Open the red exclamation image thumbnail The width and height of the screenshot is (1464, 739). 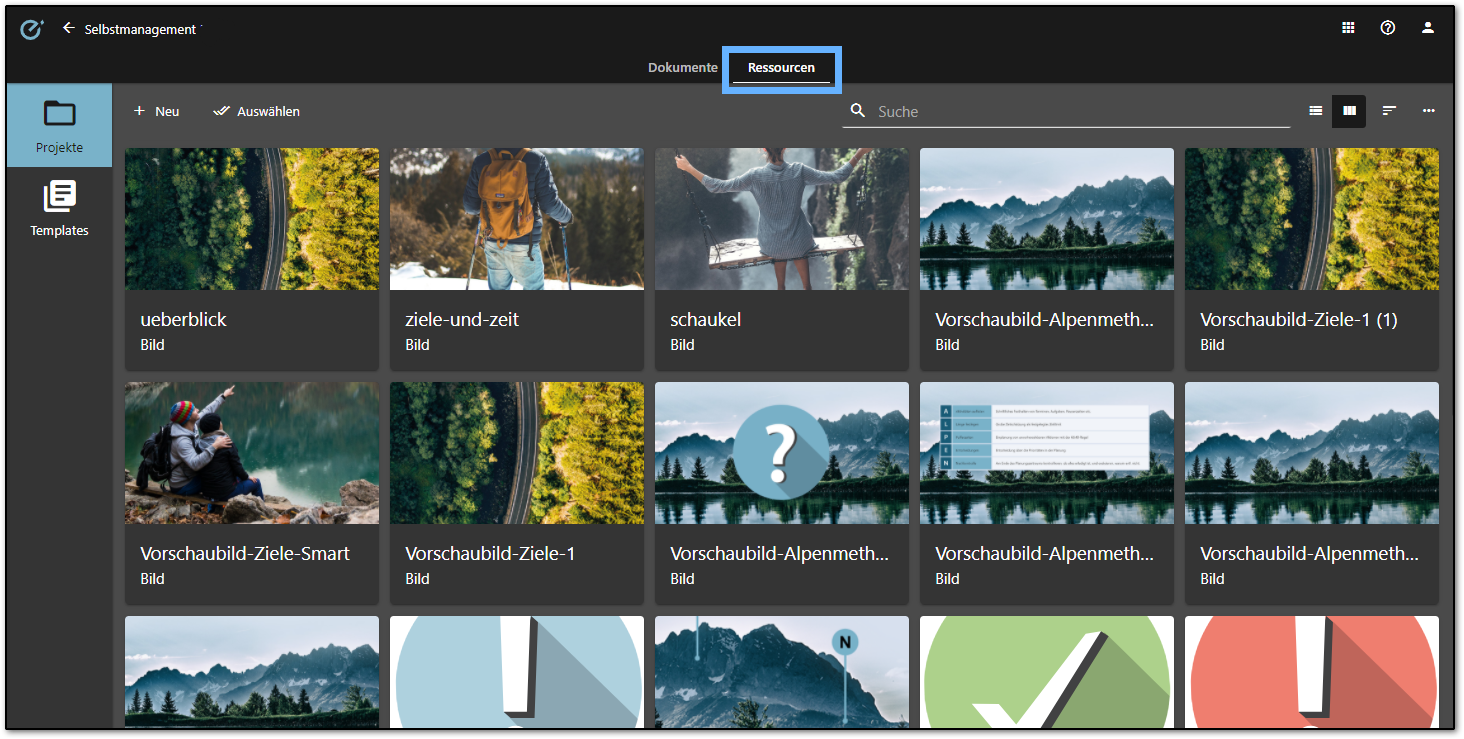point(1312,672)
